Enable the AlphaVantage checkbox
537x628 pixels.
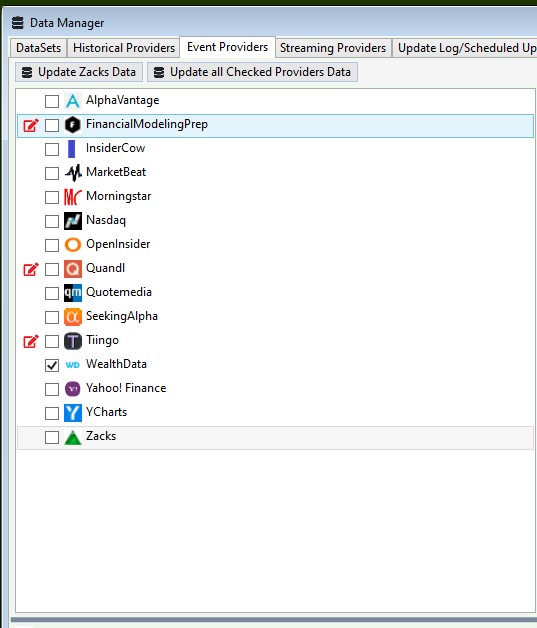[x=52, y=101]
